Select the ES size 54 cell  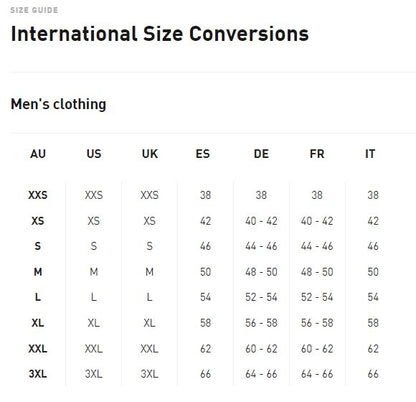(x=205, y=297)
